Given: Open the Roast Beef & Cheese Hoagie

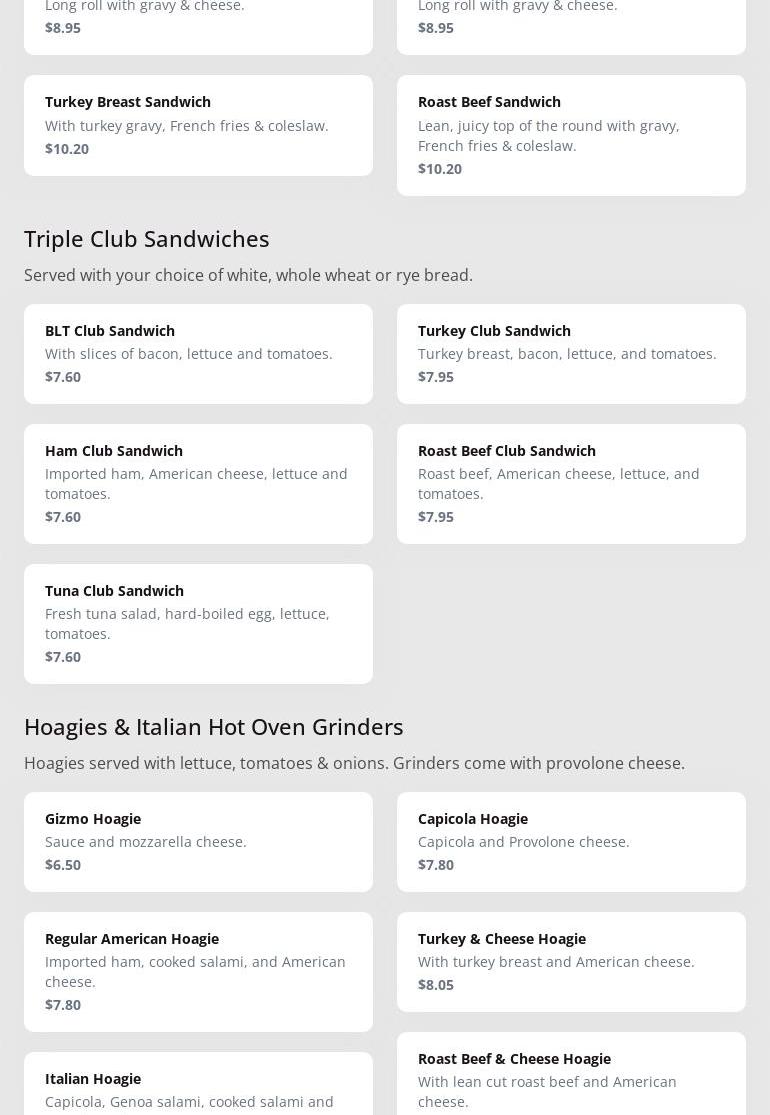Looking at the screenshot, I should (571, 1075).
